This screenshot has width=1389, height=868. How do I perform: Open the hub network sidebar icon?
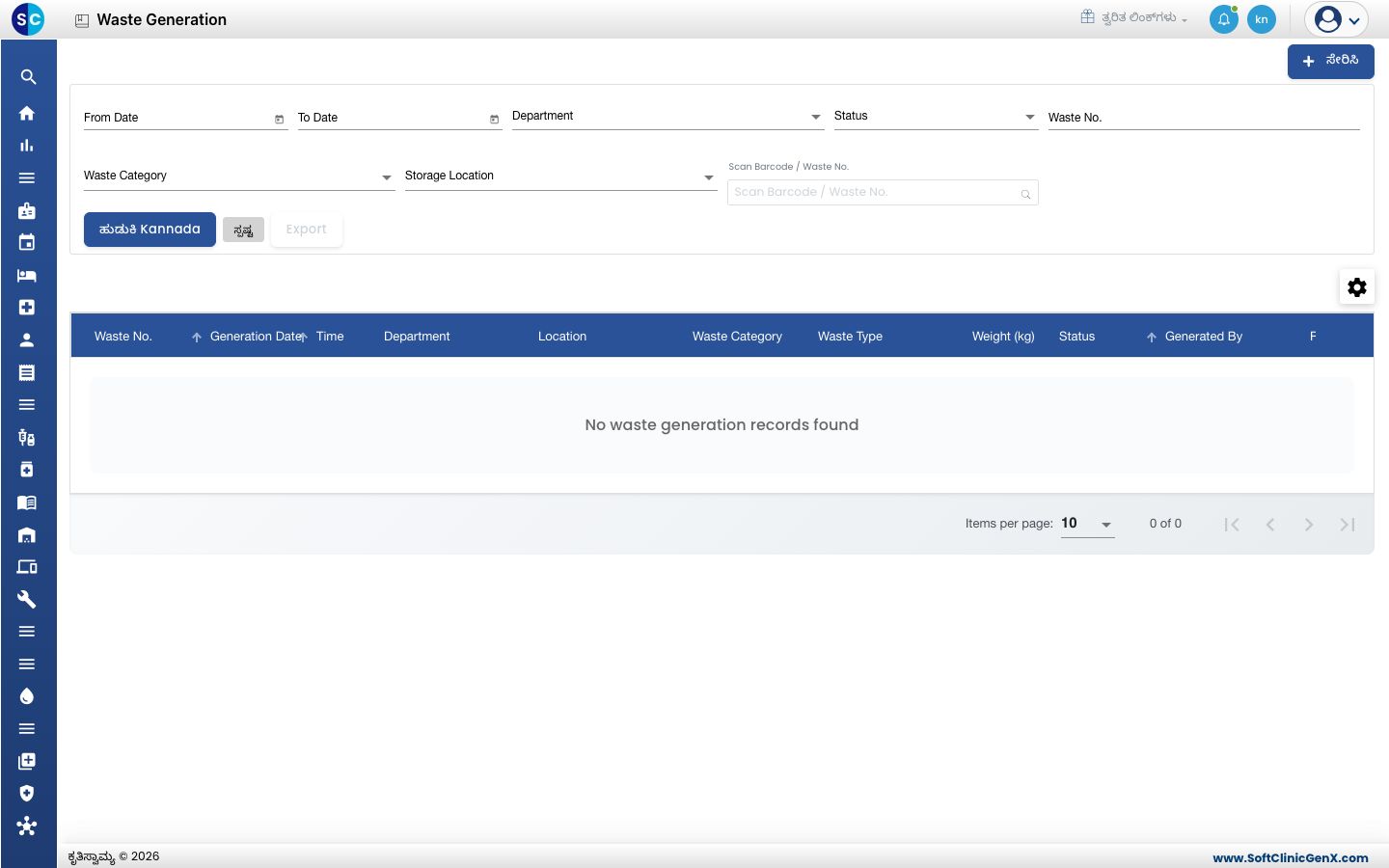tap(27, 827)
